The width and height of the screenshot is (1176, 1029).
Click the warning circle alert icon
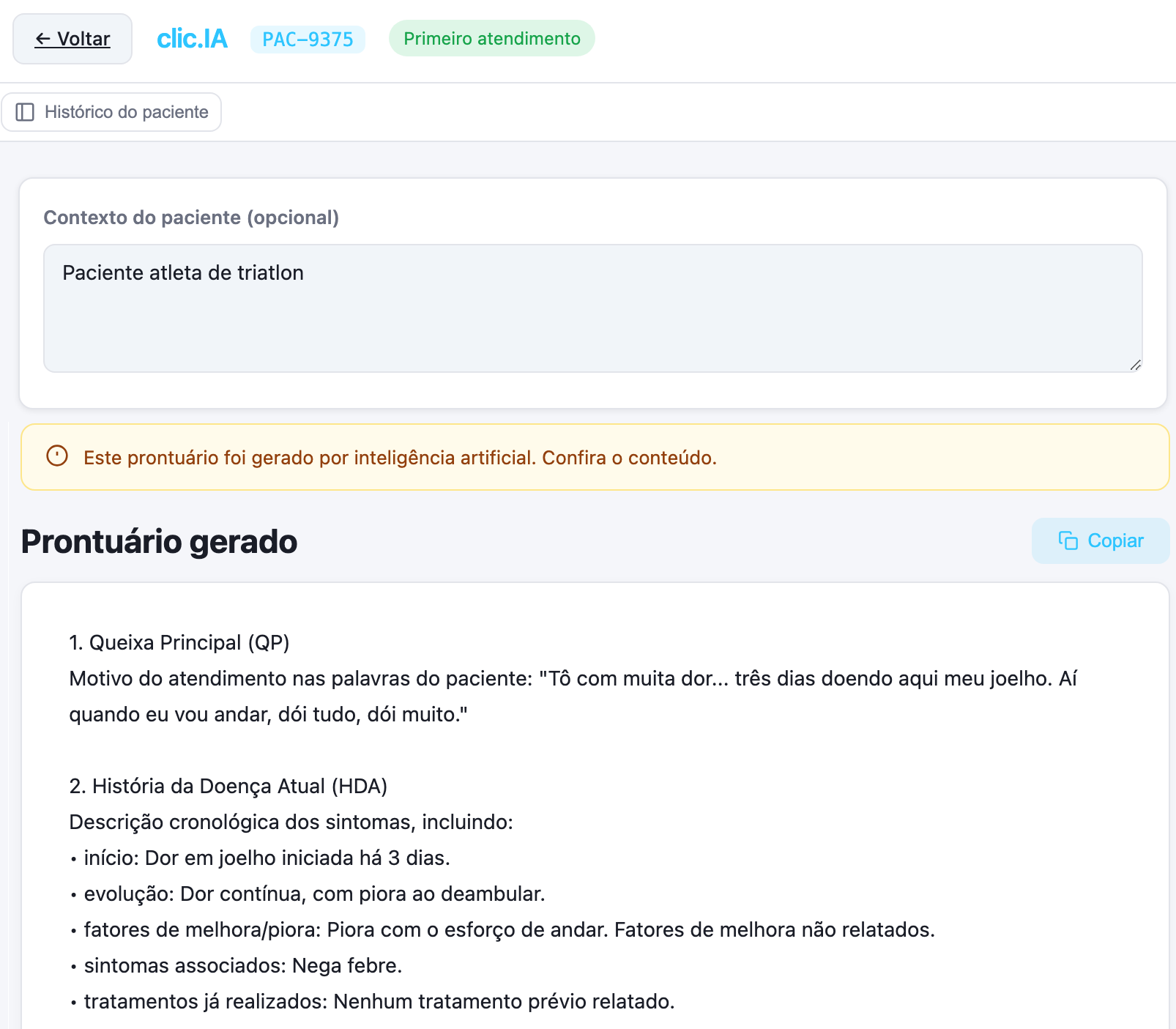click(57, 456)
